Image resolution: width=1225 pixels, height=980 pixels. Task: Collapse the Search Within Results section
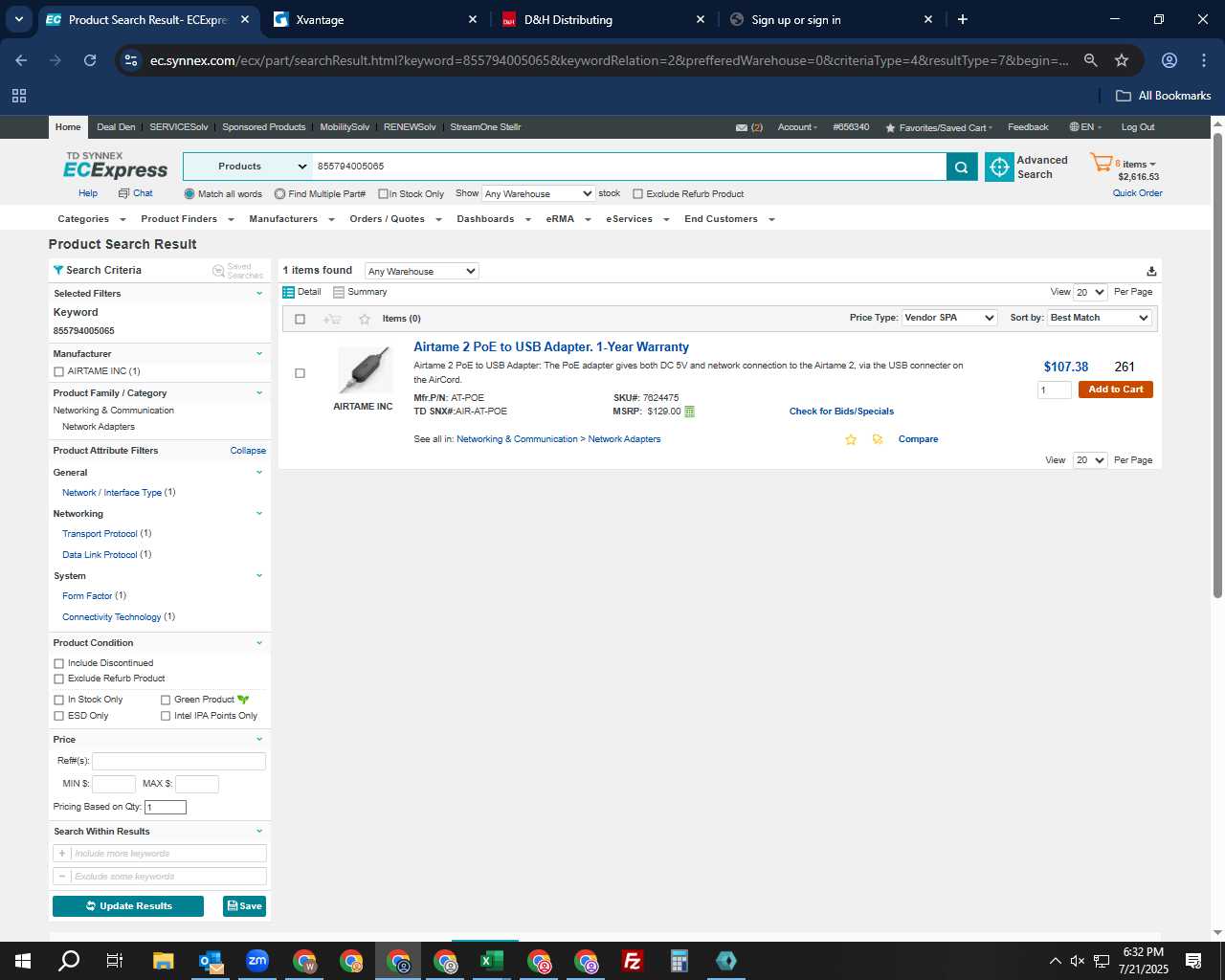[258, 832]
